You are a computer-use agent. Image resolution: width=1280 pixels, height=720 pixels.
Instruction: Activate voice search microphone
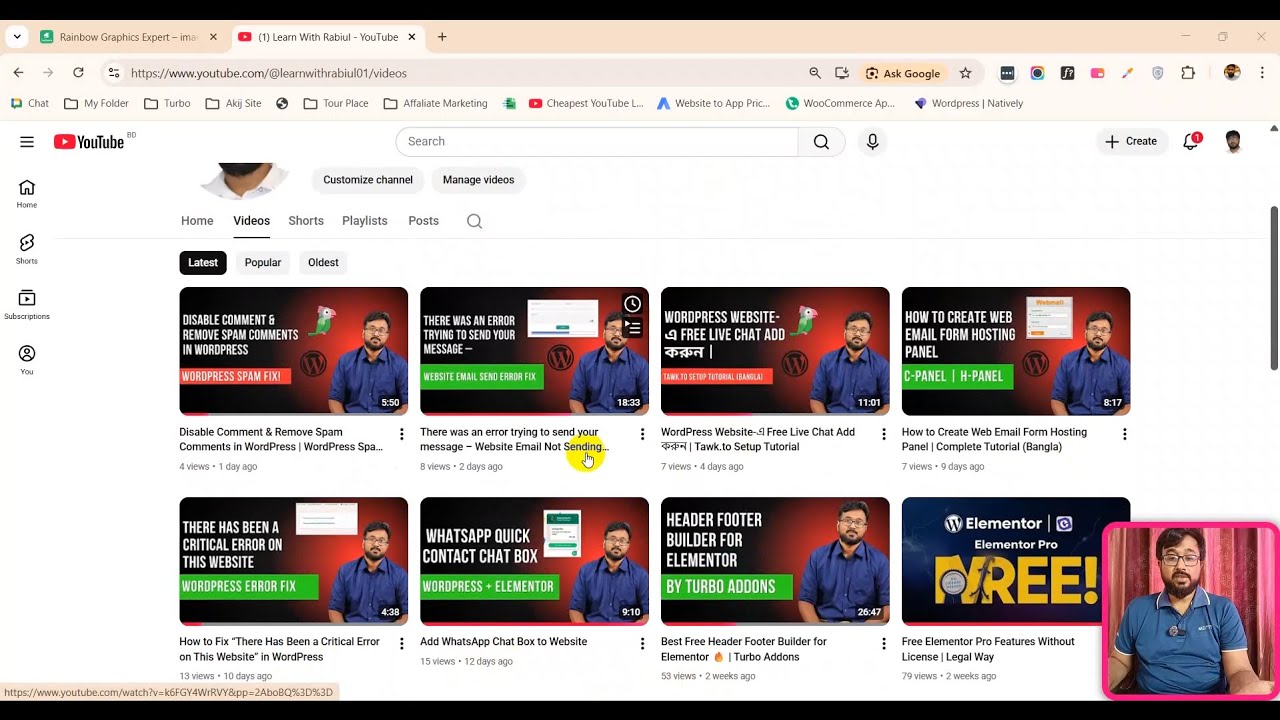(872, 142)
